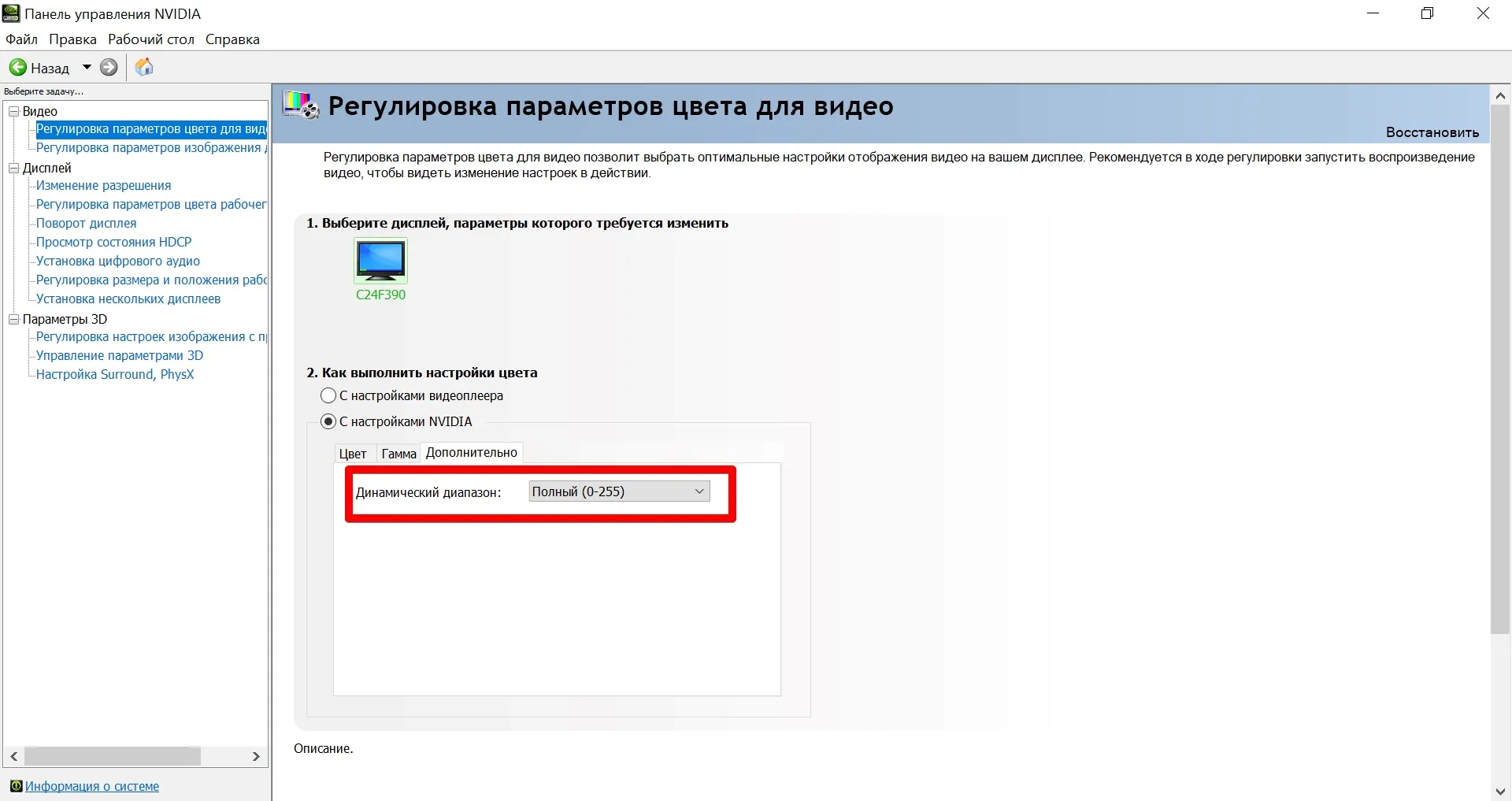This screenshot has height=801, width=1512.
Task: Click main panel scroll up arrow
Action: pyautogui.click(x=1500, y=95)
